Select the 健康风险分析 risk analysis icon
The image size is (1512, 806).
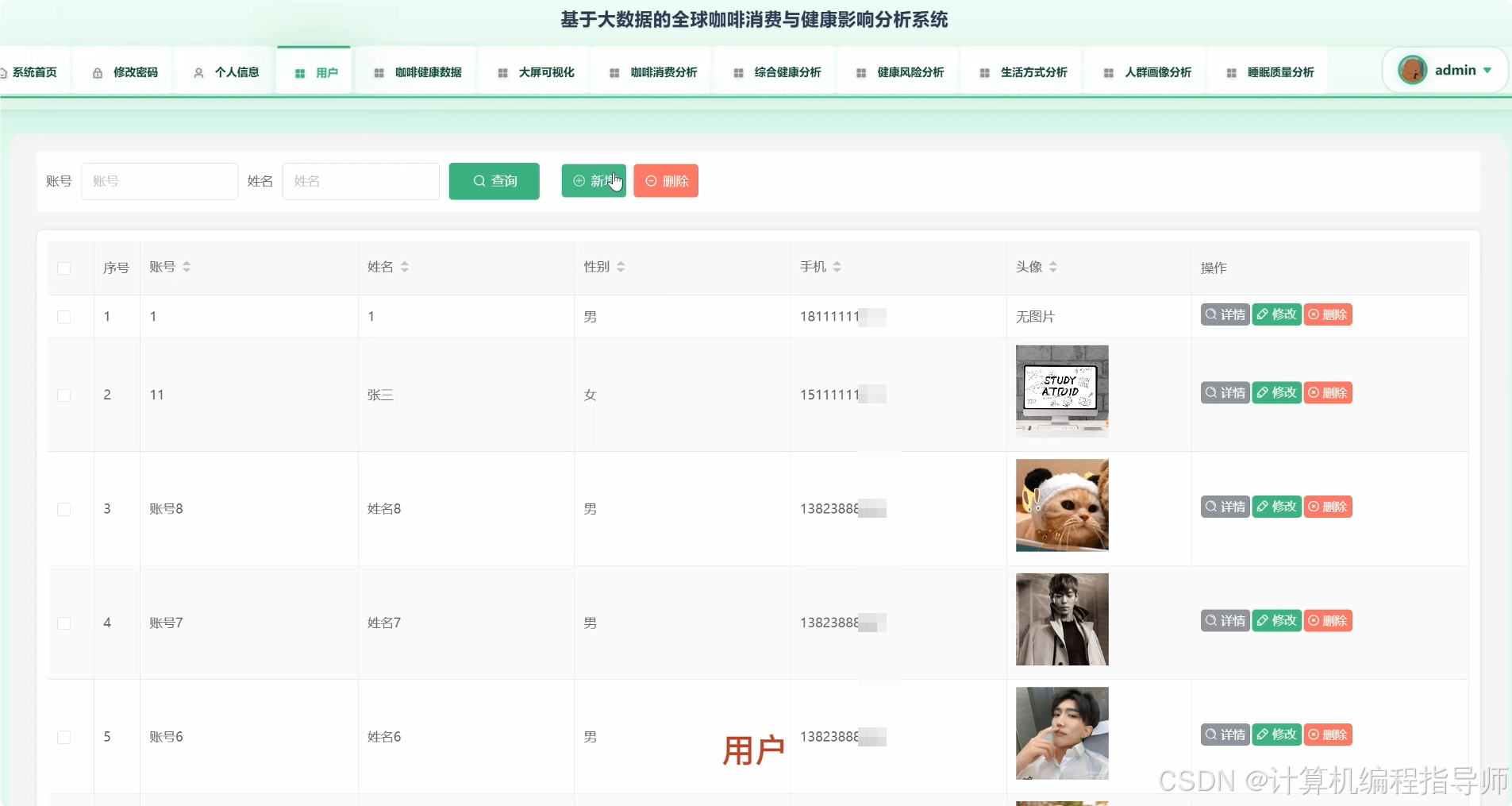(x=860, y=71)
